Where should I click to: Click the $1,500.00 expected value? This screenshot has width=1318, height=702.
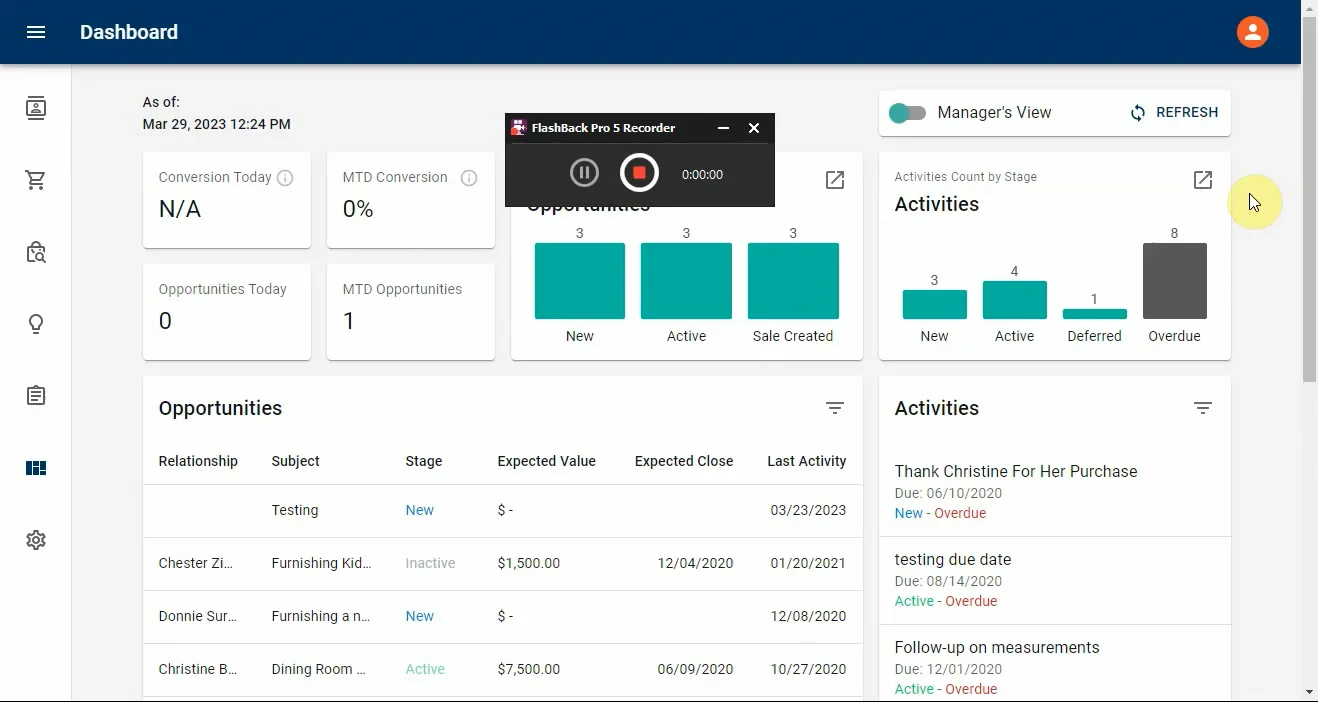click(528, 563)
